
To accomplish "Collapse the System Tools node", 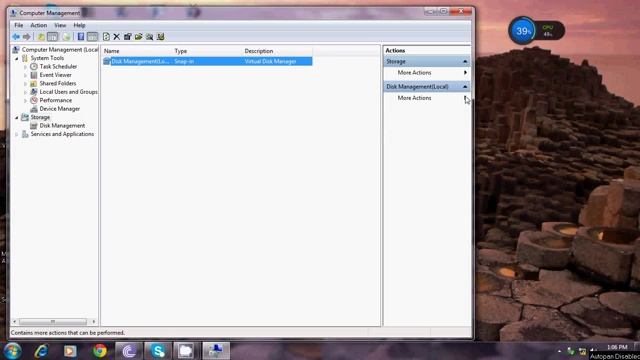I will pyautogui.click(x=17, y=58).
